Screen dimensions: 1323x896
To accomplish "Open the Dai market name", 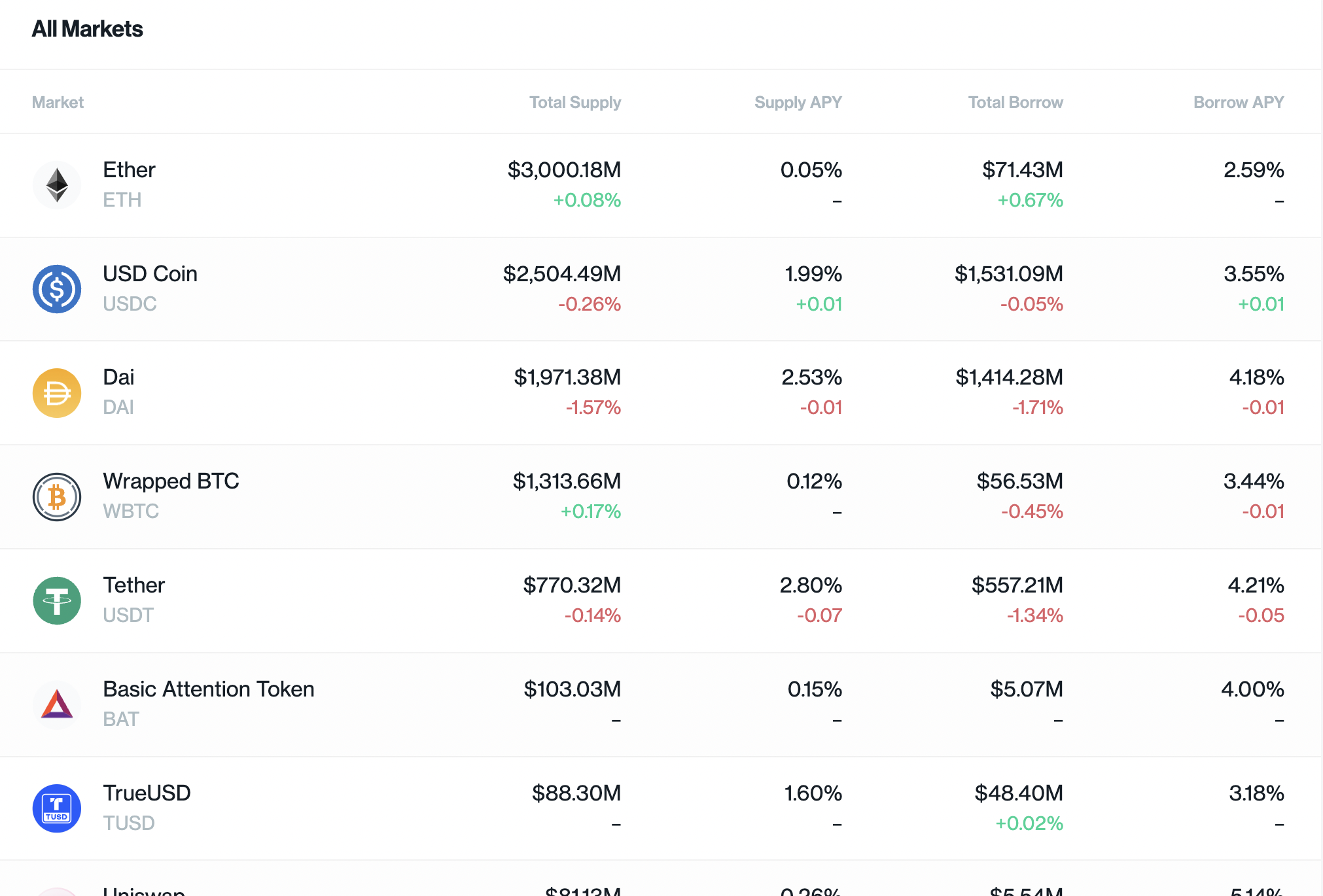I will (x=118, y=377).
